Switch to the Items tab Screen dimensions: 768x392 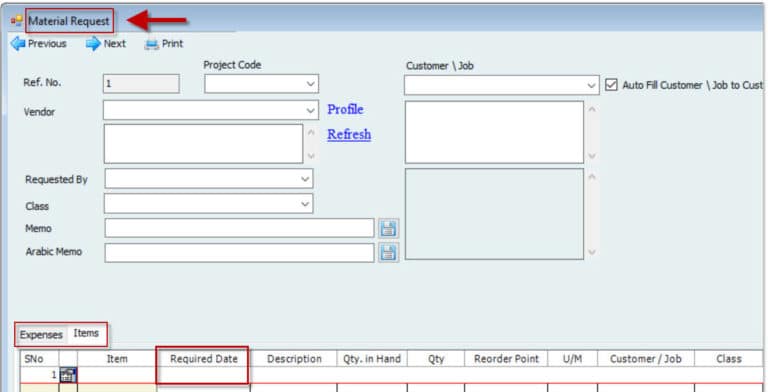point(86,333)
